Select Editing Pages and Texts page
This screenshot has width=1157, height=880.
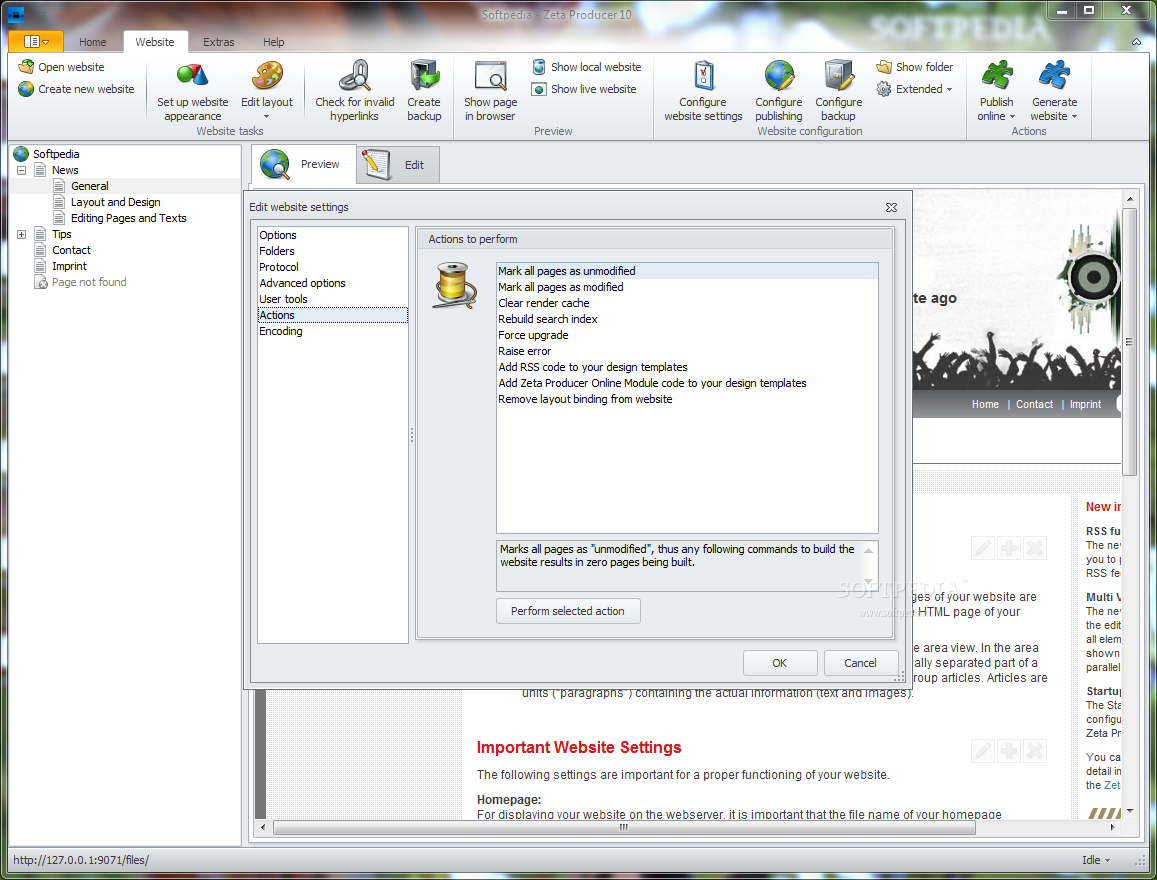[128, 218]
